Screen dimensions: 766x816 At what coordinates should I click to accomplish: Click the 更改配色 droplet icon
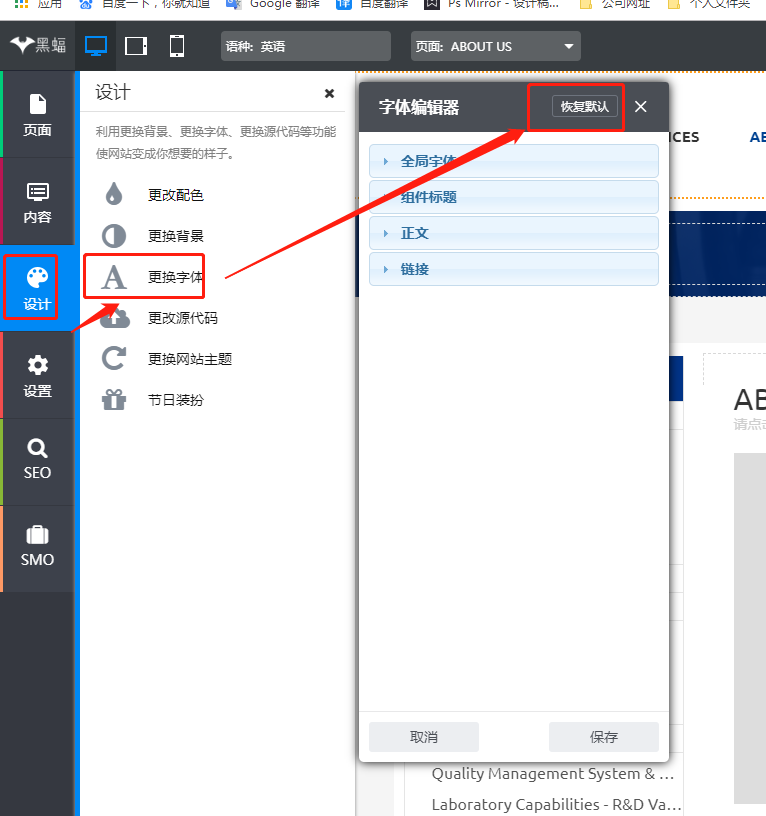114,195
